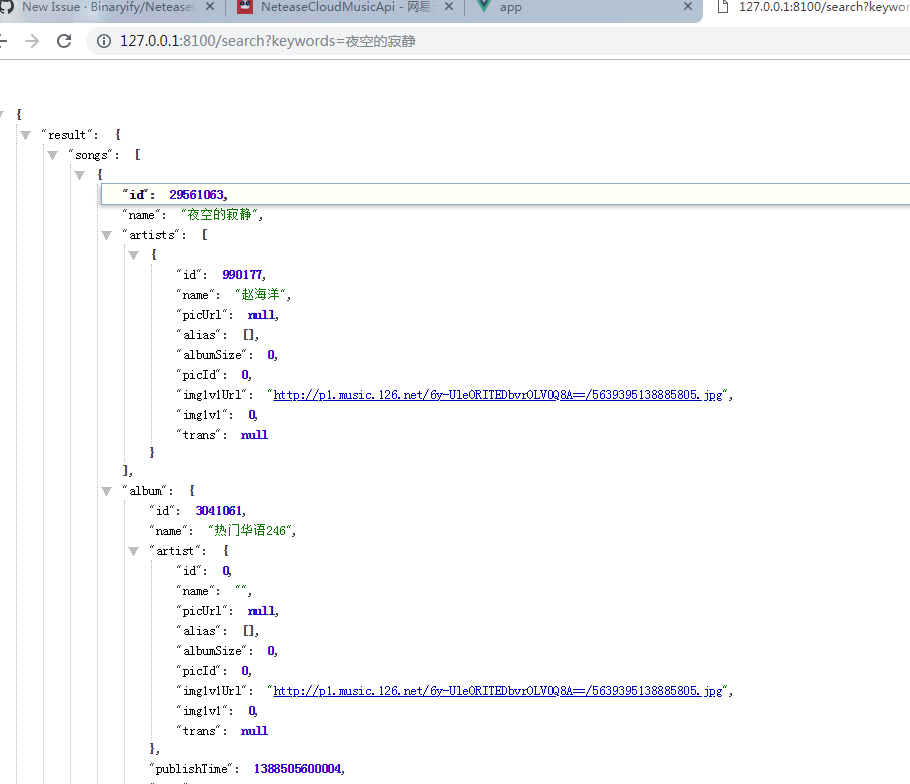Open the first imgvlUrl link under artists

pyautogui.click(x=498, y=395)
